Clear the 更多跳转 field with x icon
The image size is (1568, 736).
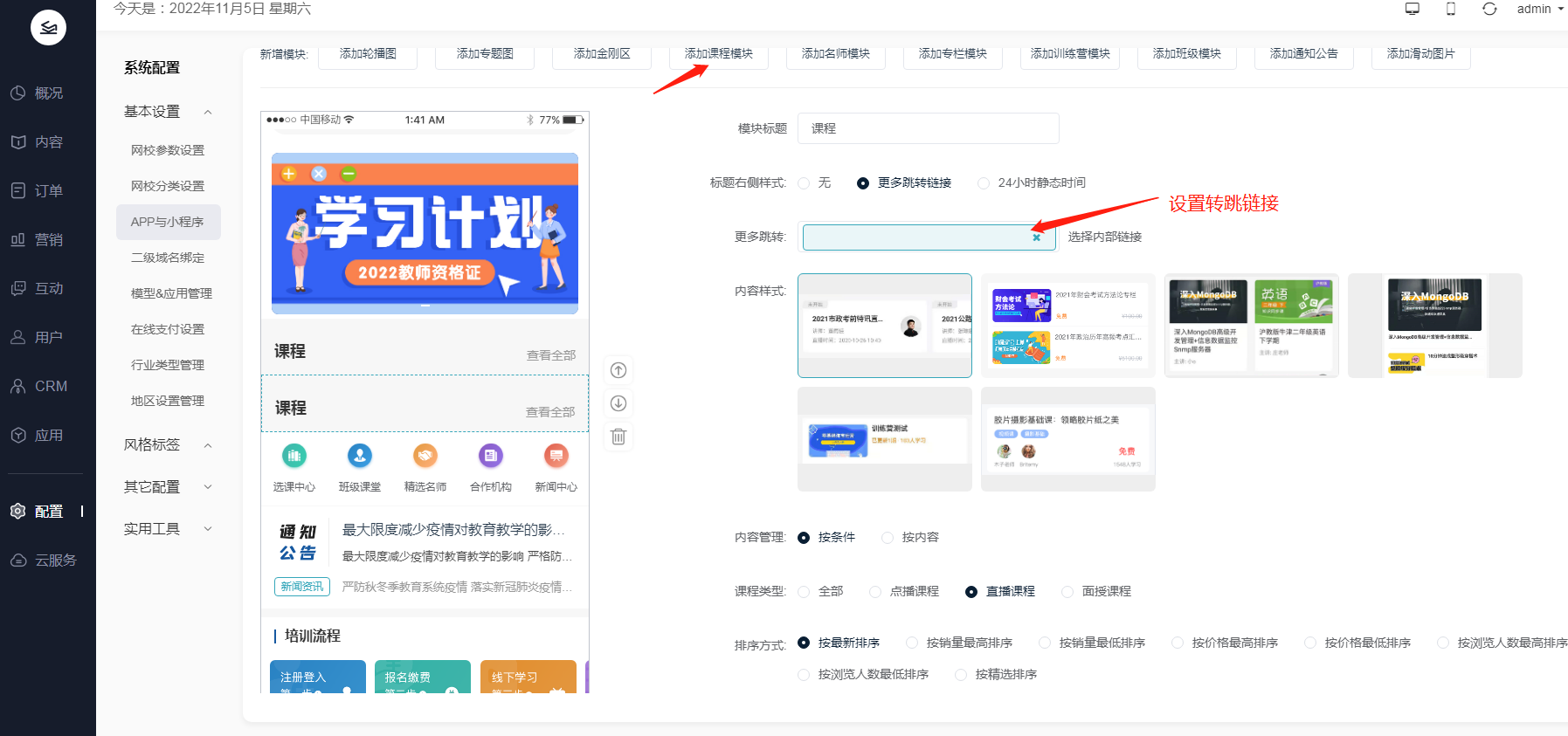[1037, 237]
